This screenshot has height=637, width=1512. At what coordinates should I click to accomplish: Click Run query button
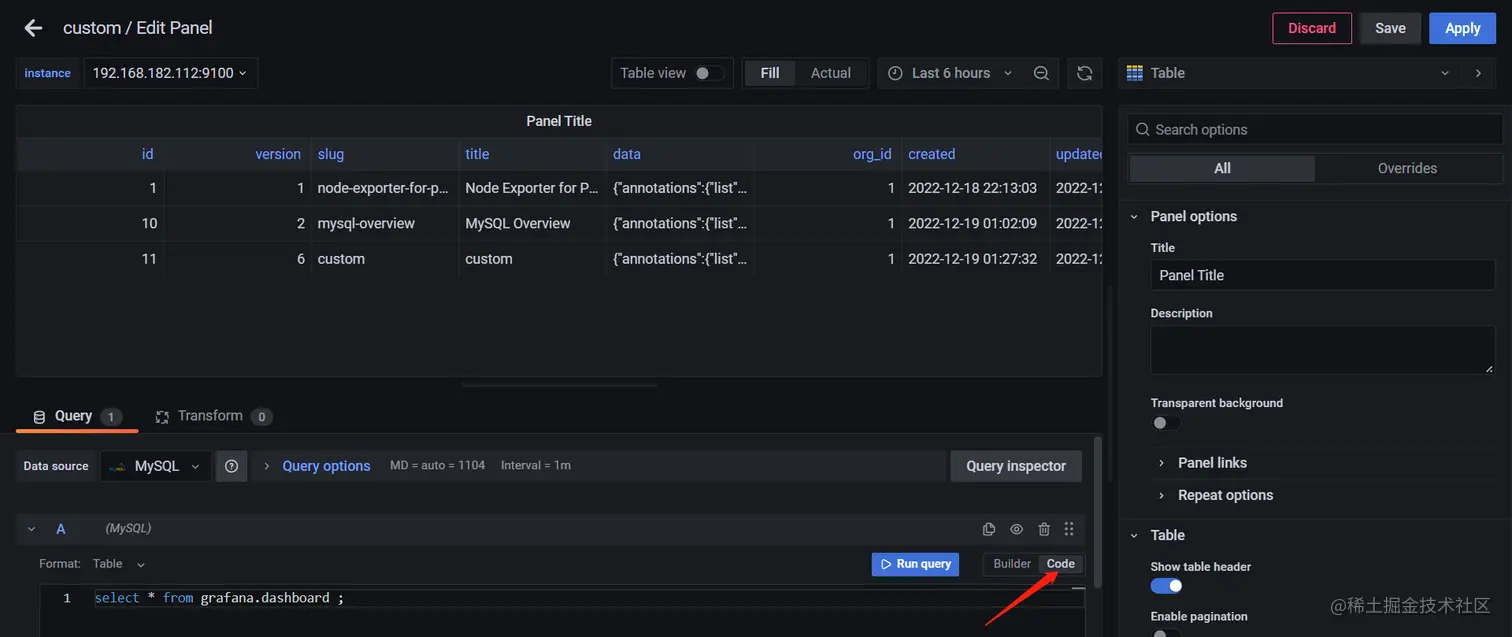pos(915,564)
